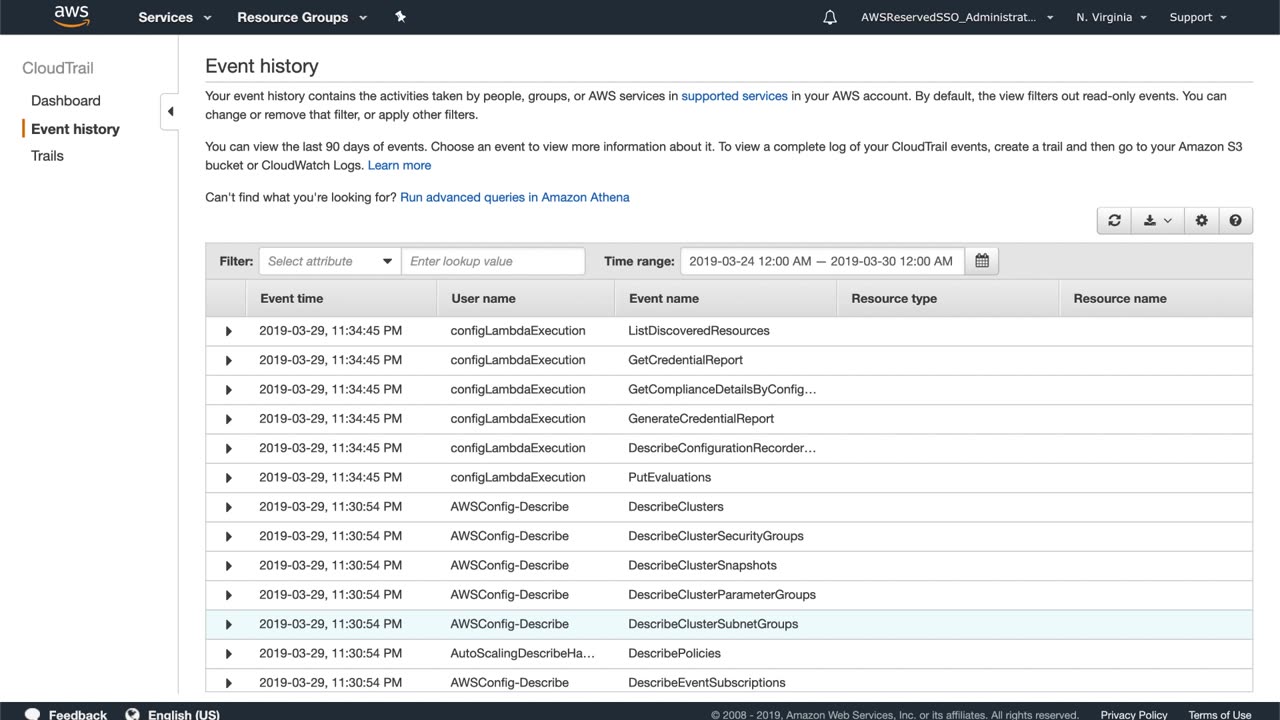
Task: Open the download events menu
Action: [x=1157, y=221]
